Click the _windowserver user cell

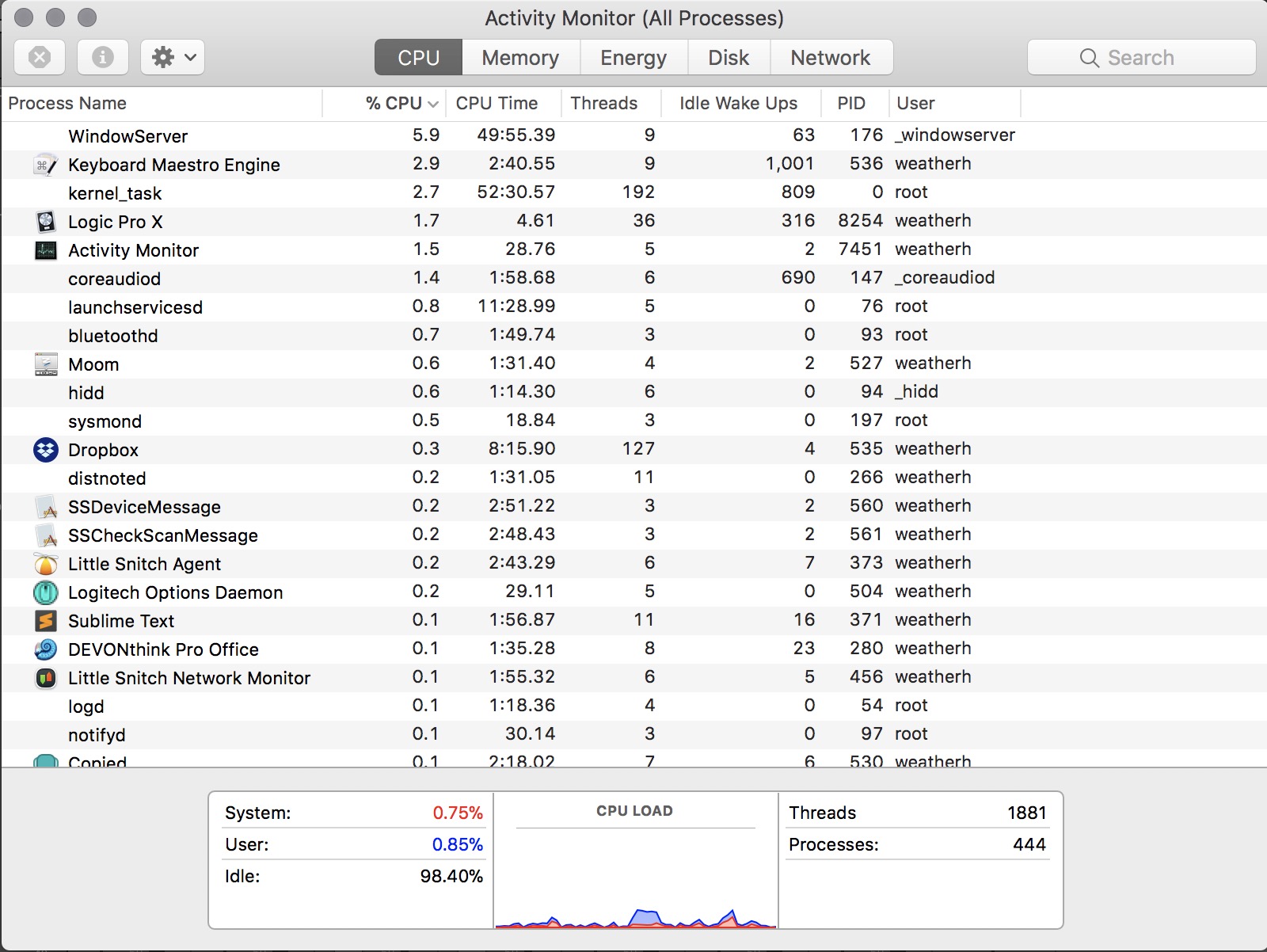point(955,135)
